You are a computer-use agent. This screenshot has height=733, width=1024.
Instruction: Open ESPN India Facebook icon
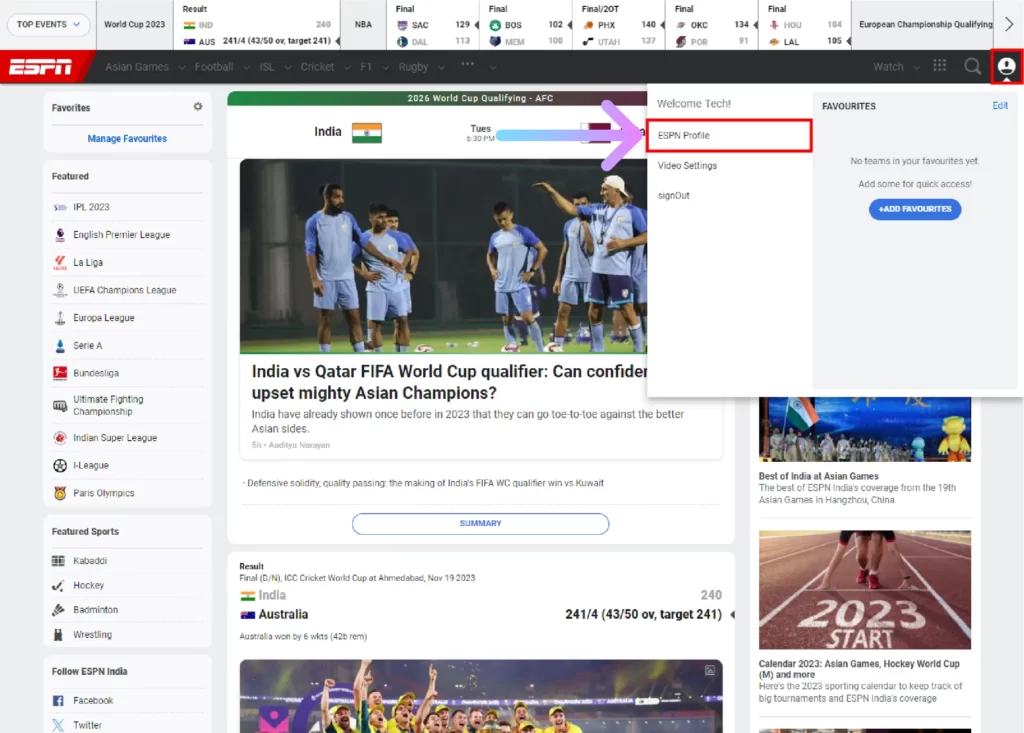coord(58,700)
